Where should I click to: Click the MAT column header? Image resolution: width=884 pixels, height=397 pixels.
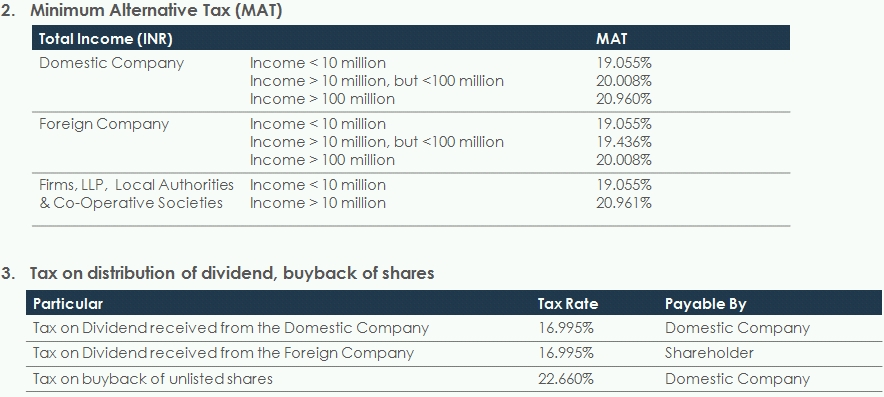[611, 39]
